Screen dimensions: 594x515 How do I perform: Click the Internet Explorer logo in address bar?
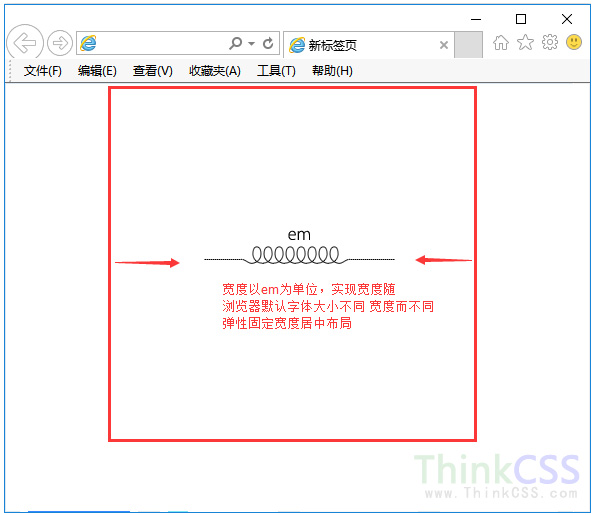pyautogui.click(x=88, y=43)
